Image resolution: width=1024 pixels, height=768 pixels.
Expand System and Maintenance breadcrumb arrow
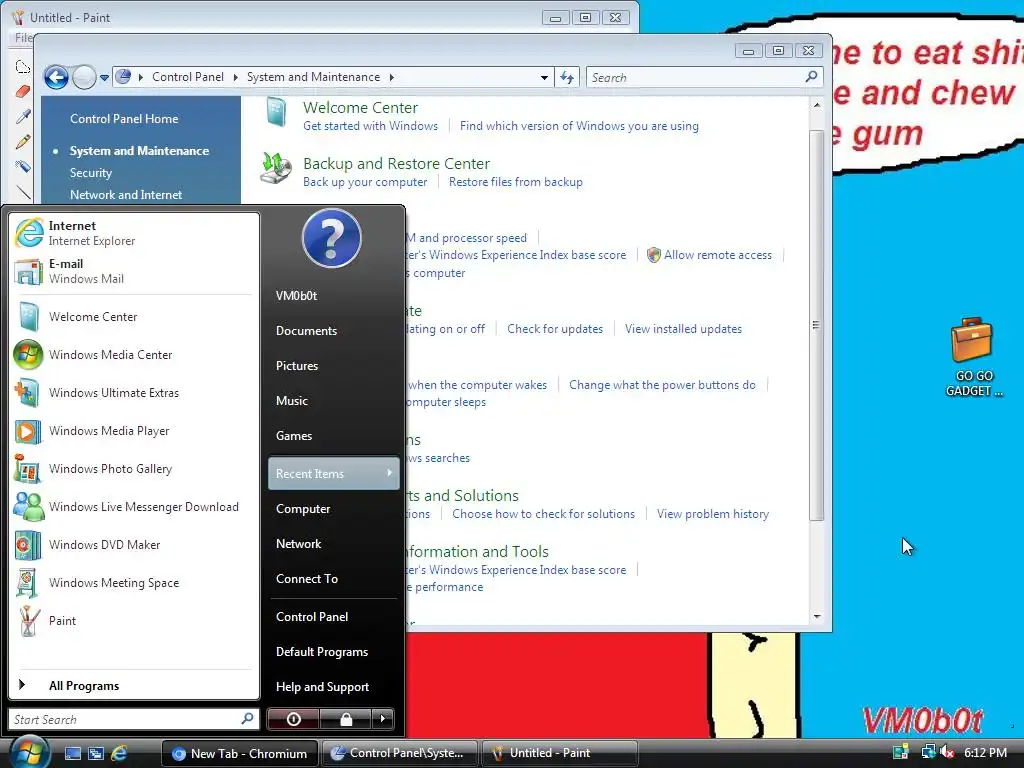(392, 77)
